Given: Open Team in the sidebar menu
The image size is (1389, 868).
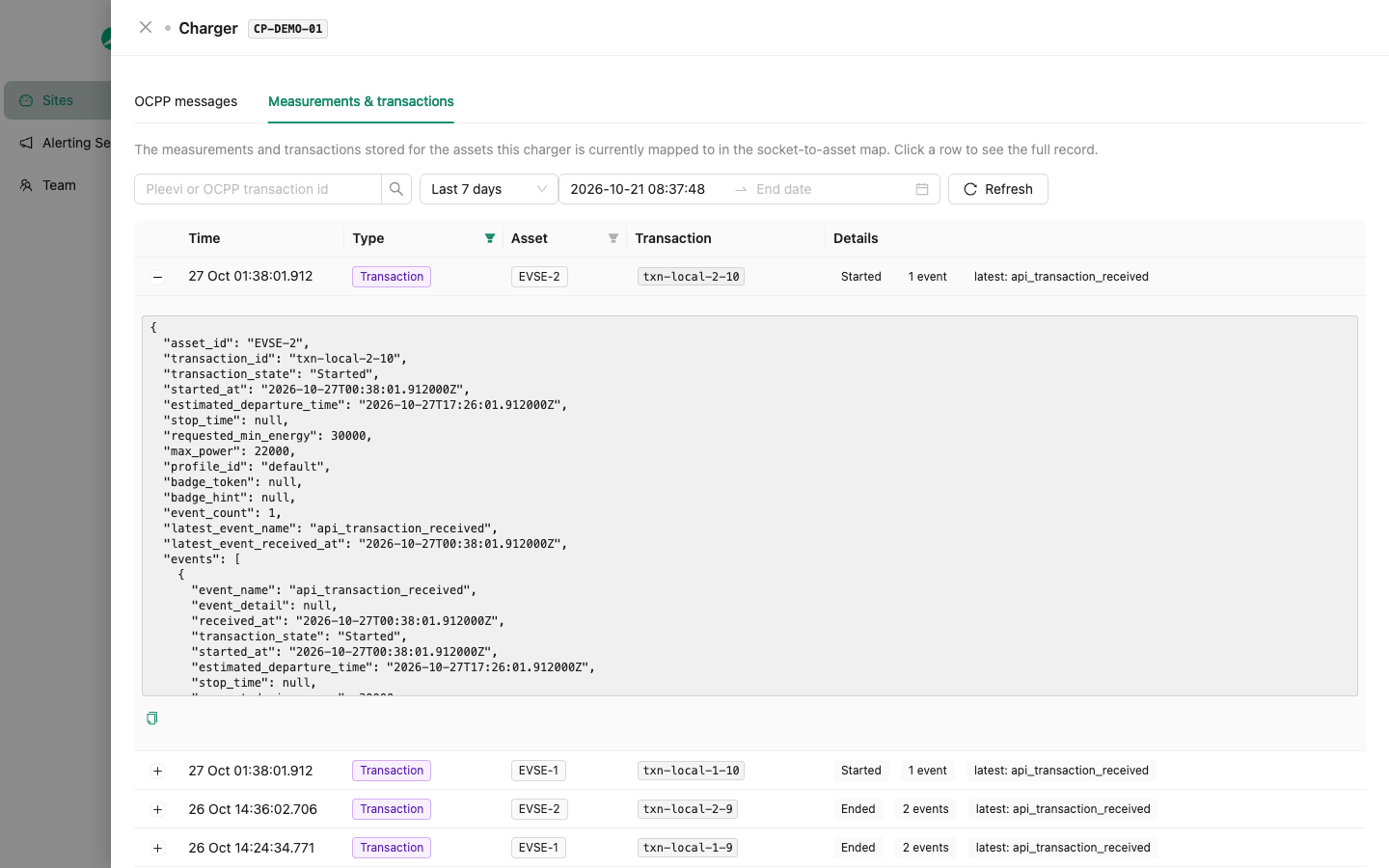Looking at the screenshot, I should coord(58,185).
